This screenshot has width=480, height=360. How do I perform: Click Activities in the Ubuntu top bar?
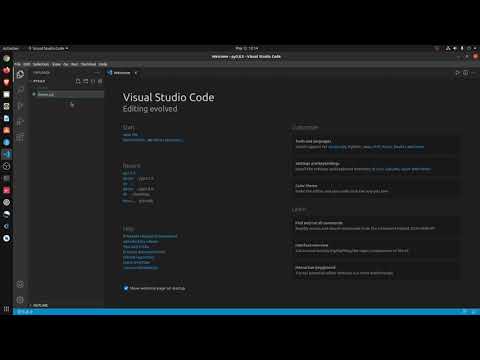tap(11, 48)
